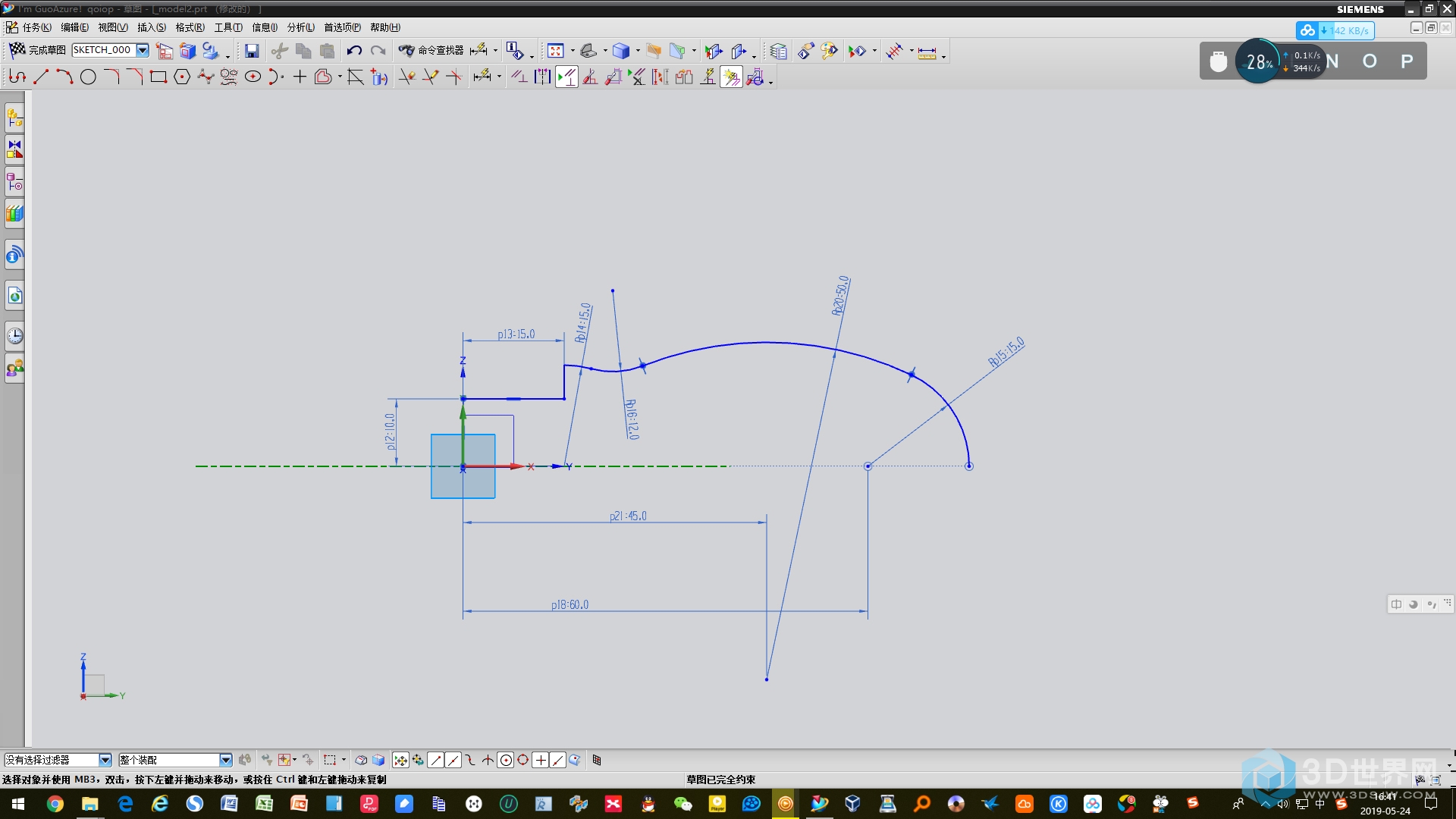Image resolution: width=1456 pixels, height=819 pixels.
Task: Select the Chamfer tool
Action: point(135,77)
